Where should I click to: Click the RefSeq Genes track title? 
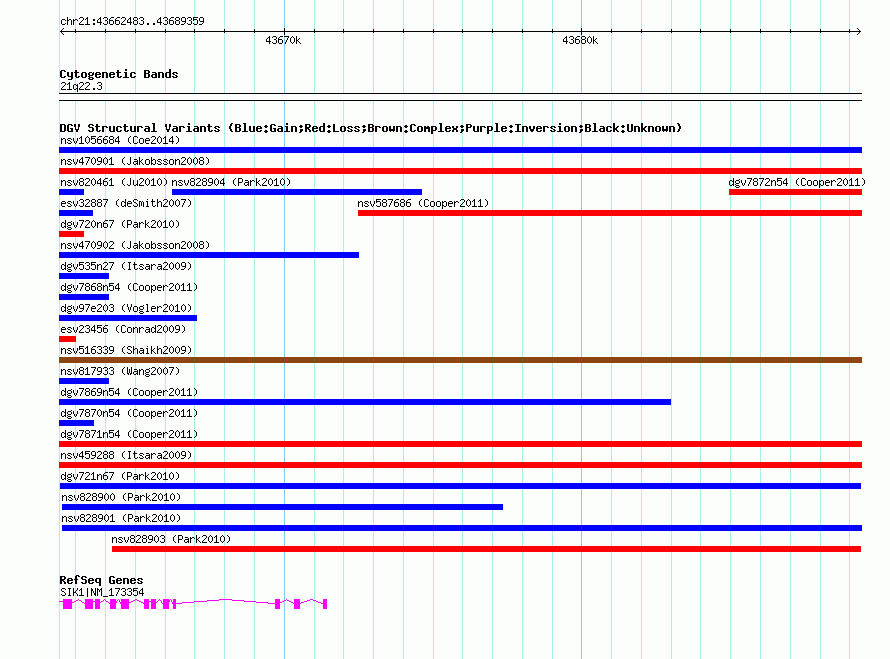coord(101,580)
